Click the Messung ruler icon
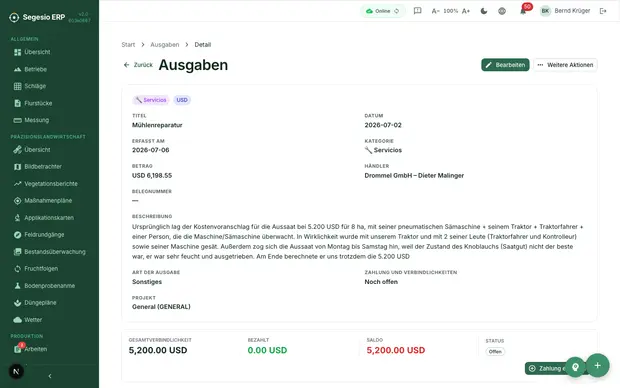The width and height of the screenshot is (620, 388). pos(17,120)
